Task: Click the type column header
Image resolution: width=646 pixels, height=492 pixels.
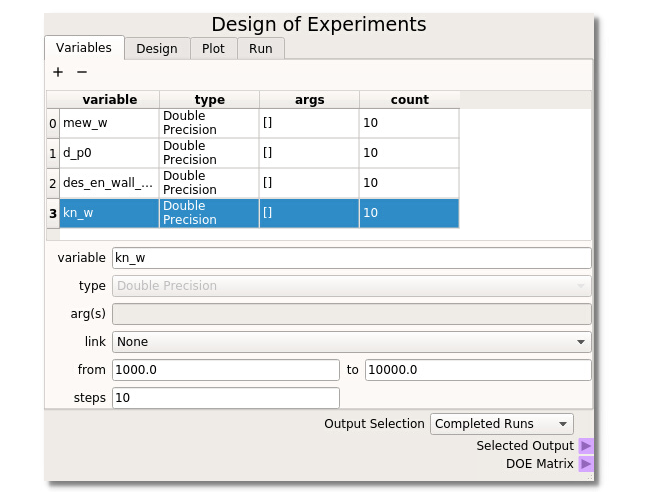Action: [x=209, y=100]
